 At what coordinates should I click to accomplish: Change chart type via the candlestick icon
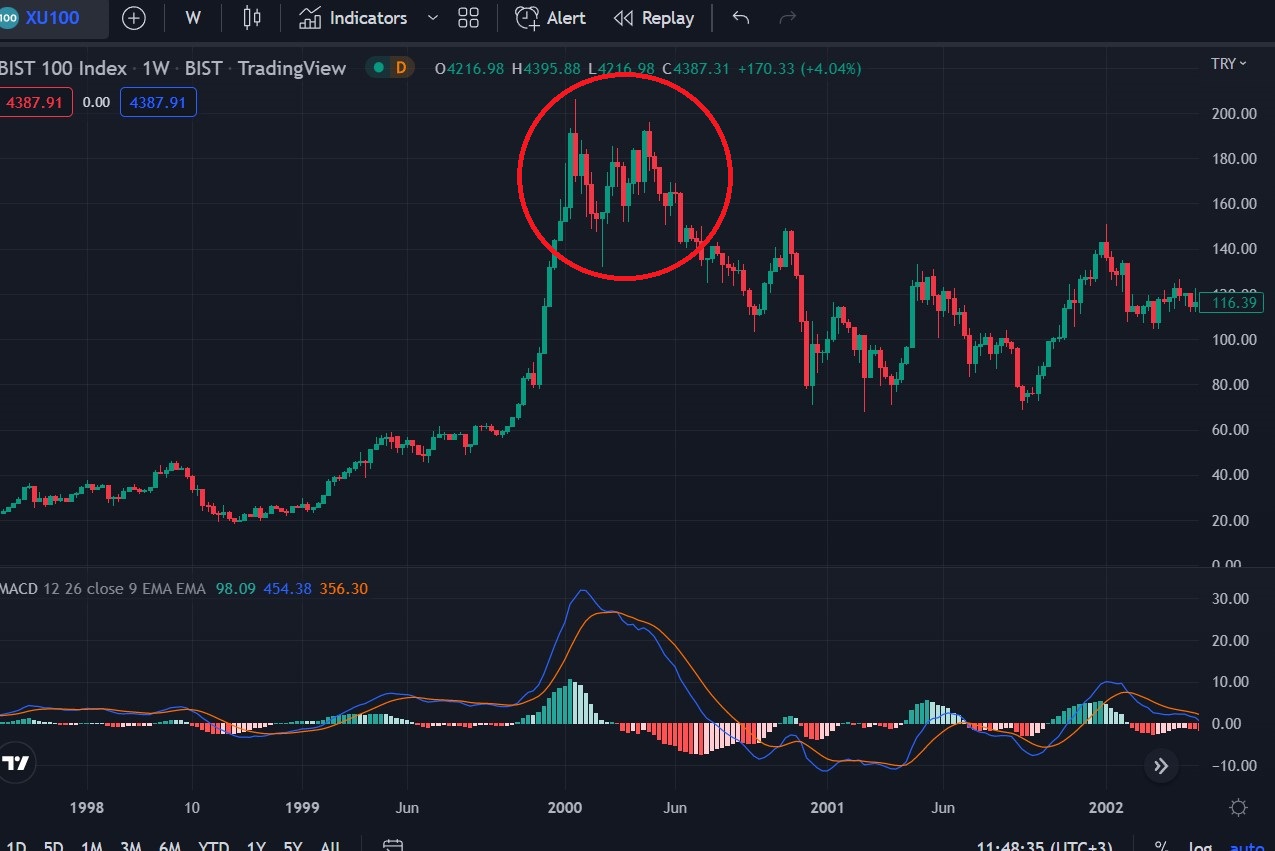252,18
